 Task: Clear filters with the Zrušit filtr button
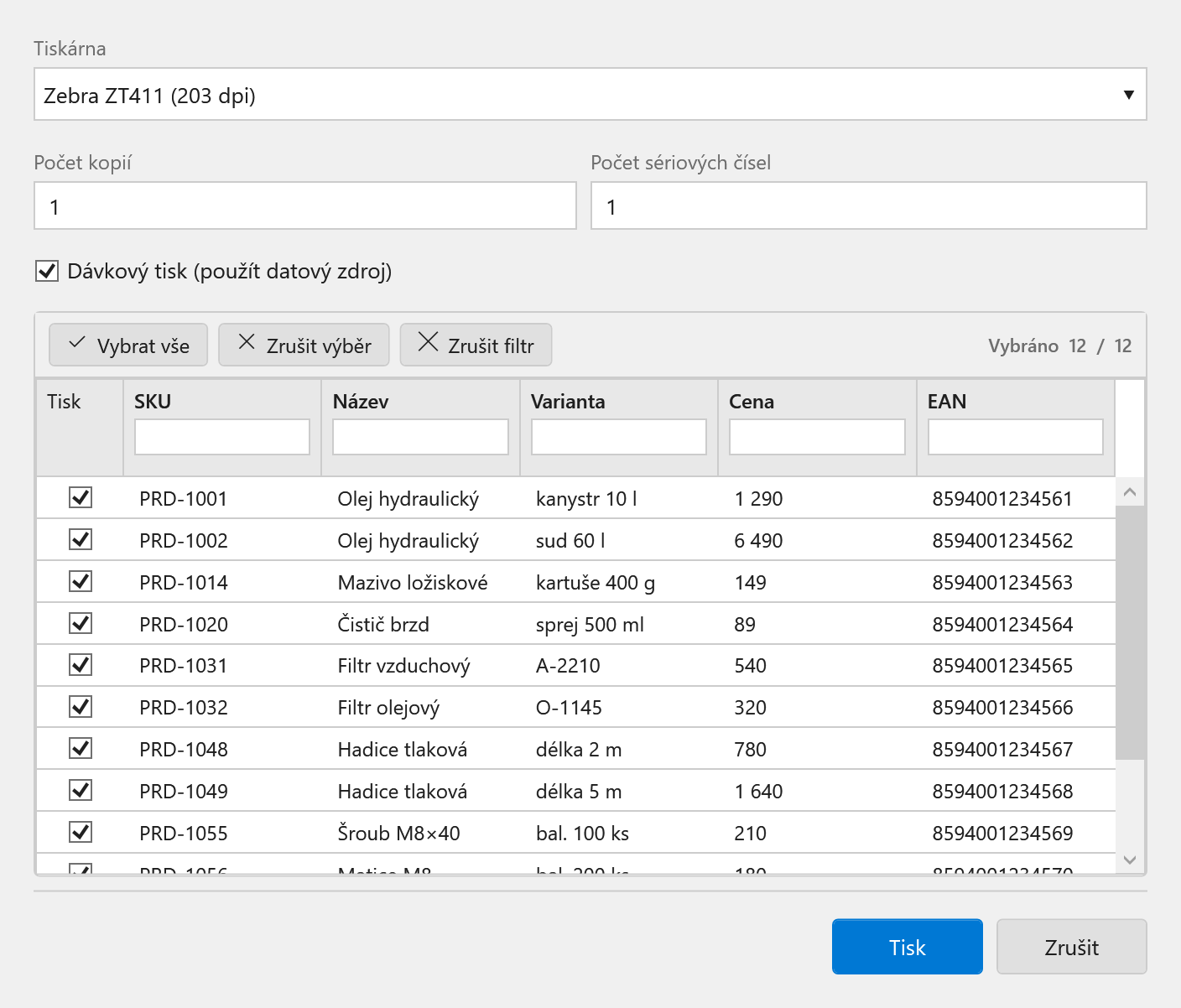[476, 345]
